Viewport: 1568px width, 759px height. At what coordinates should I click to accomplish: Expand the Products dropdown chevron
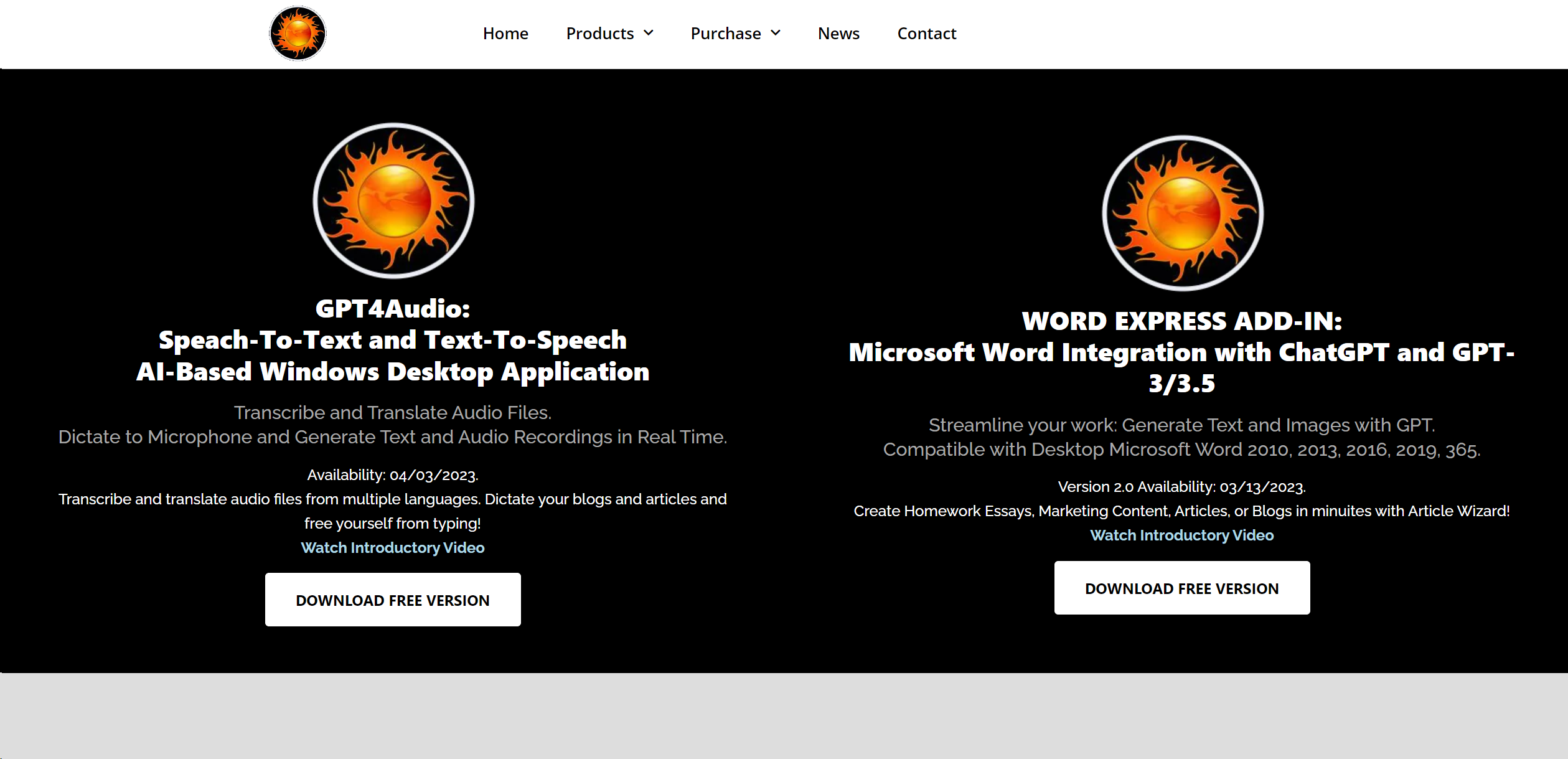[x=649, y=33]
